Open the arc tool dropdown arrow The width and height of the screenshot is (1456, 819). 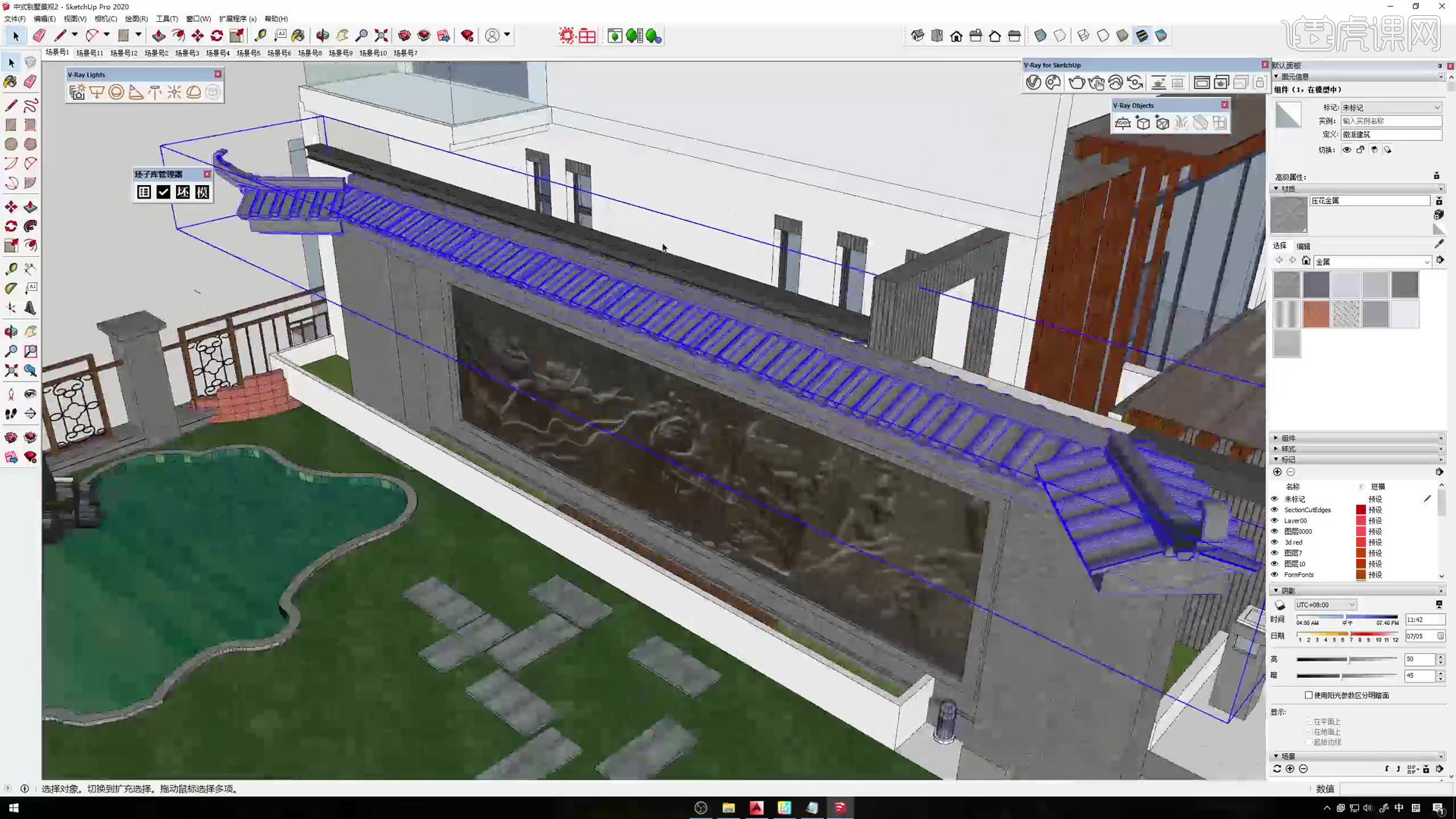pos(107,35)
